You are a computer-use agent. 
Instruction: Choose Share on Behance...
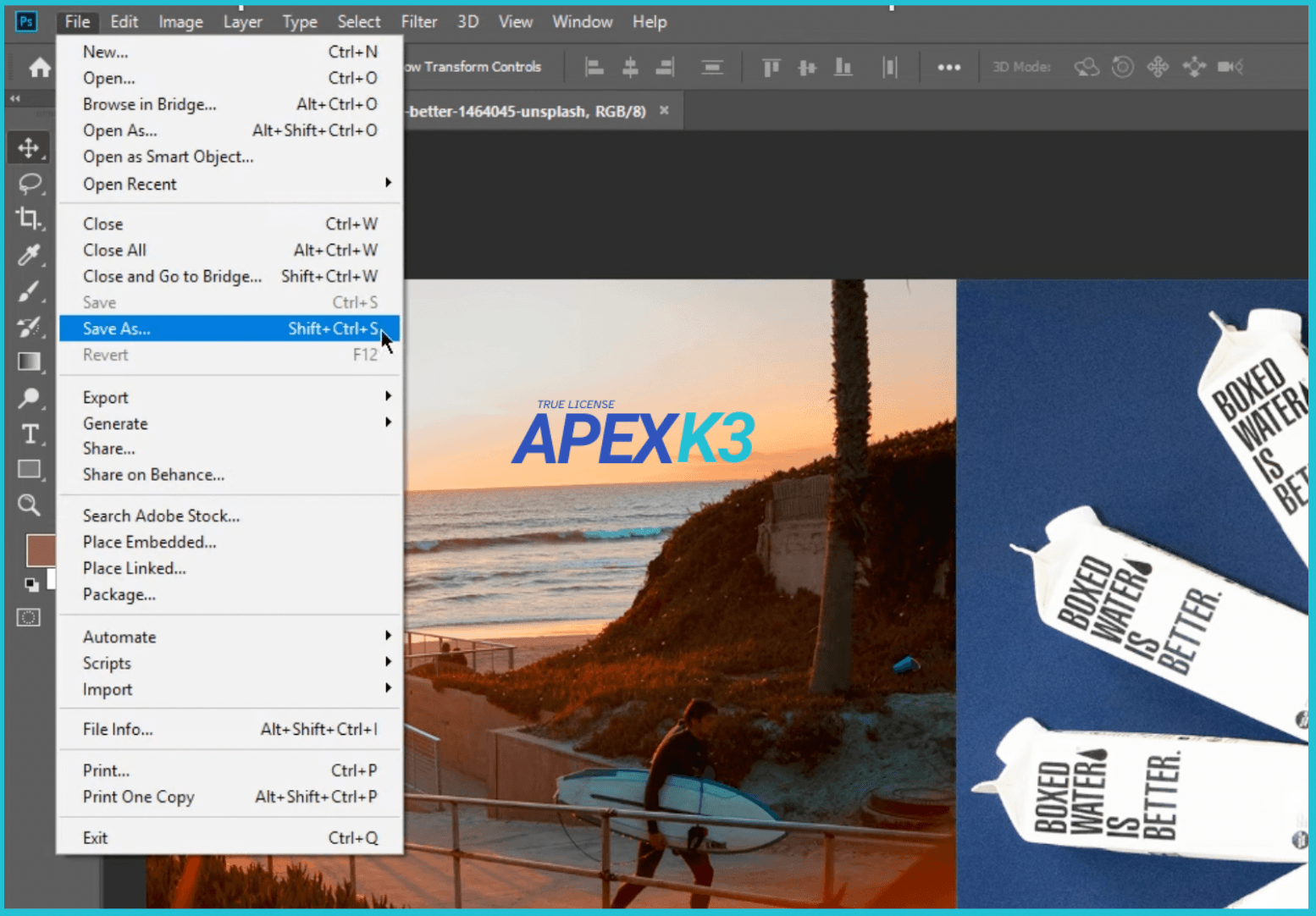coord(229,475)
